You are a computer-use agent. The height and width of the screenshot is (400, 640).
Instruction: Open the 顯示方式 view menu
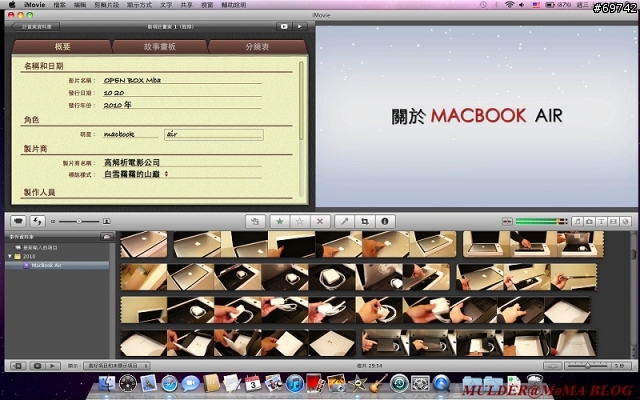coord(139,5)
